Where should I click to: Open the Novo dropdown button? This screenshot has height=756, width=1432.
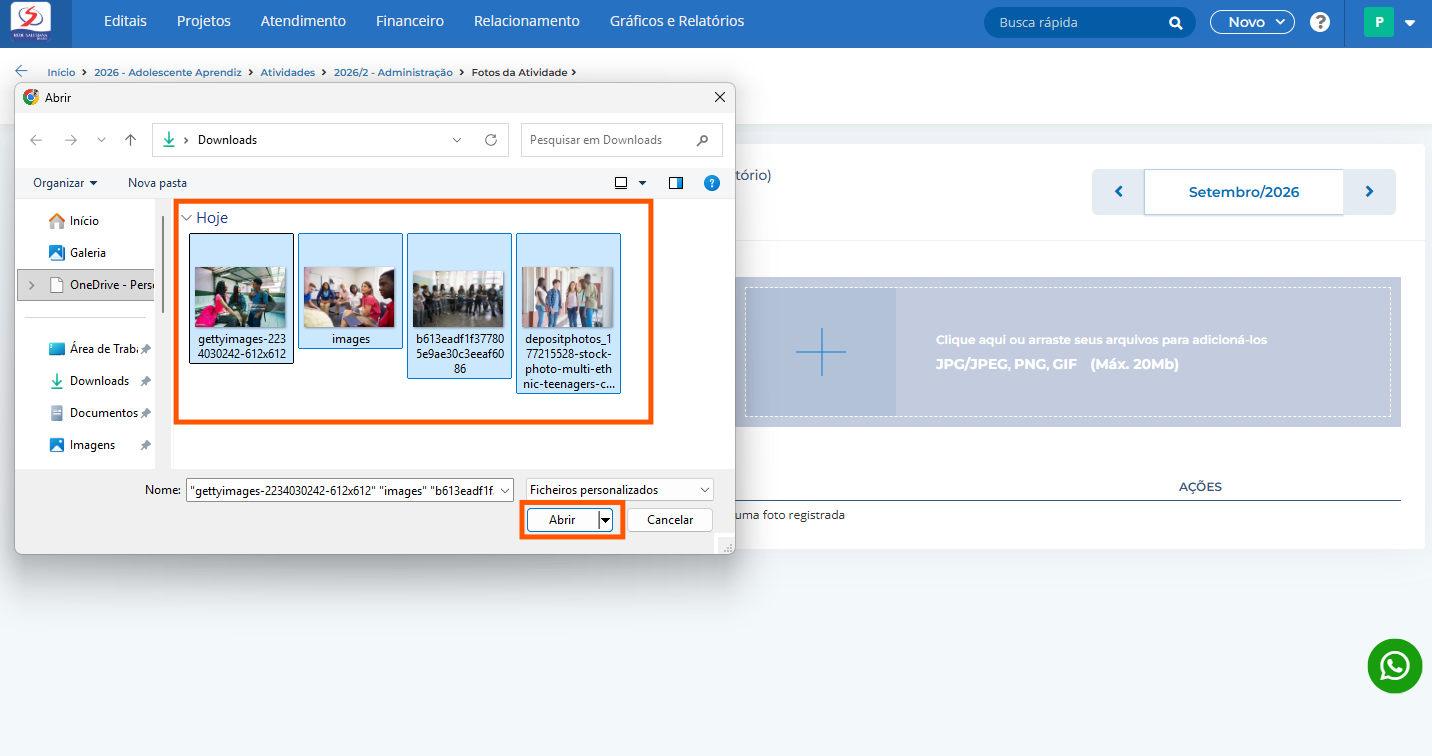pos(1252,22)
